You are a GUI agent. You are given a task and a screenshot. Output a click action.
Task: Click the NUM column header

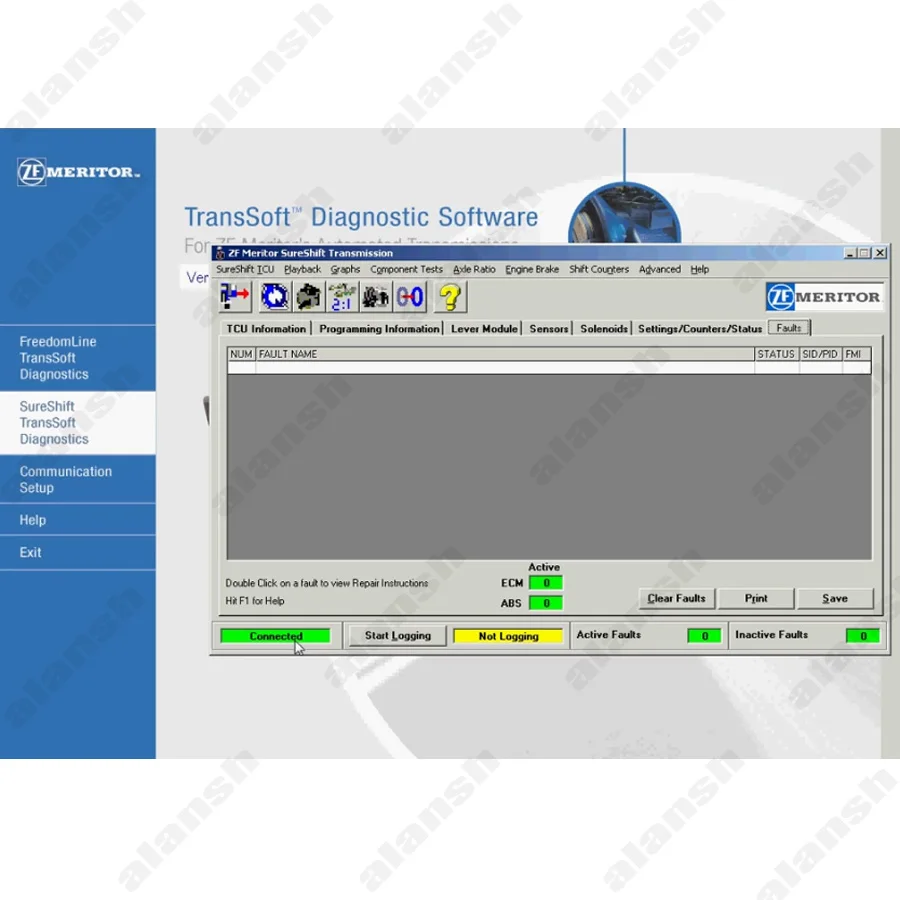point(241,354)
